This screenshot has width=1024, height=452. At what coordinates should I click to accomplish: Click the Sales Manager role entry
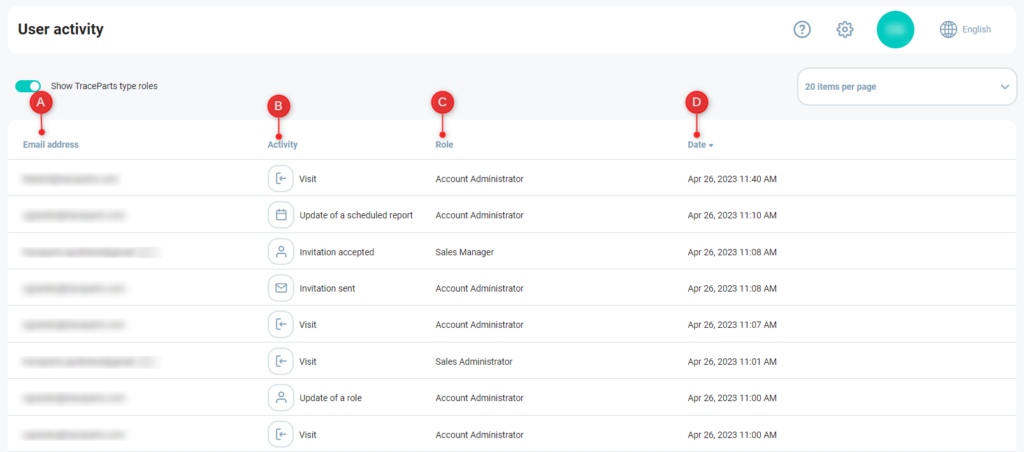(464, 252)
